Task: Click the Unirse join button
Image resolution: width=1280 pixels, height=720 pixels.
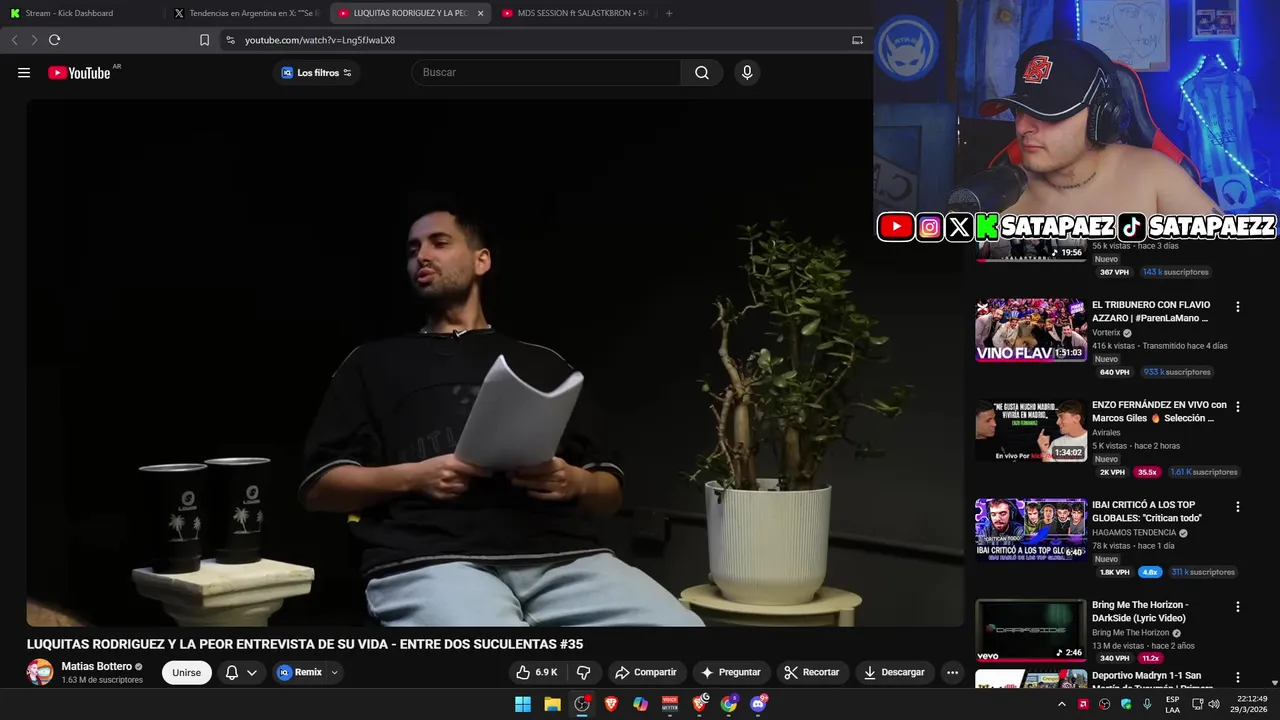Action: point(187,672)
